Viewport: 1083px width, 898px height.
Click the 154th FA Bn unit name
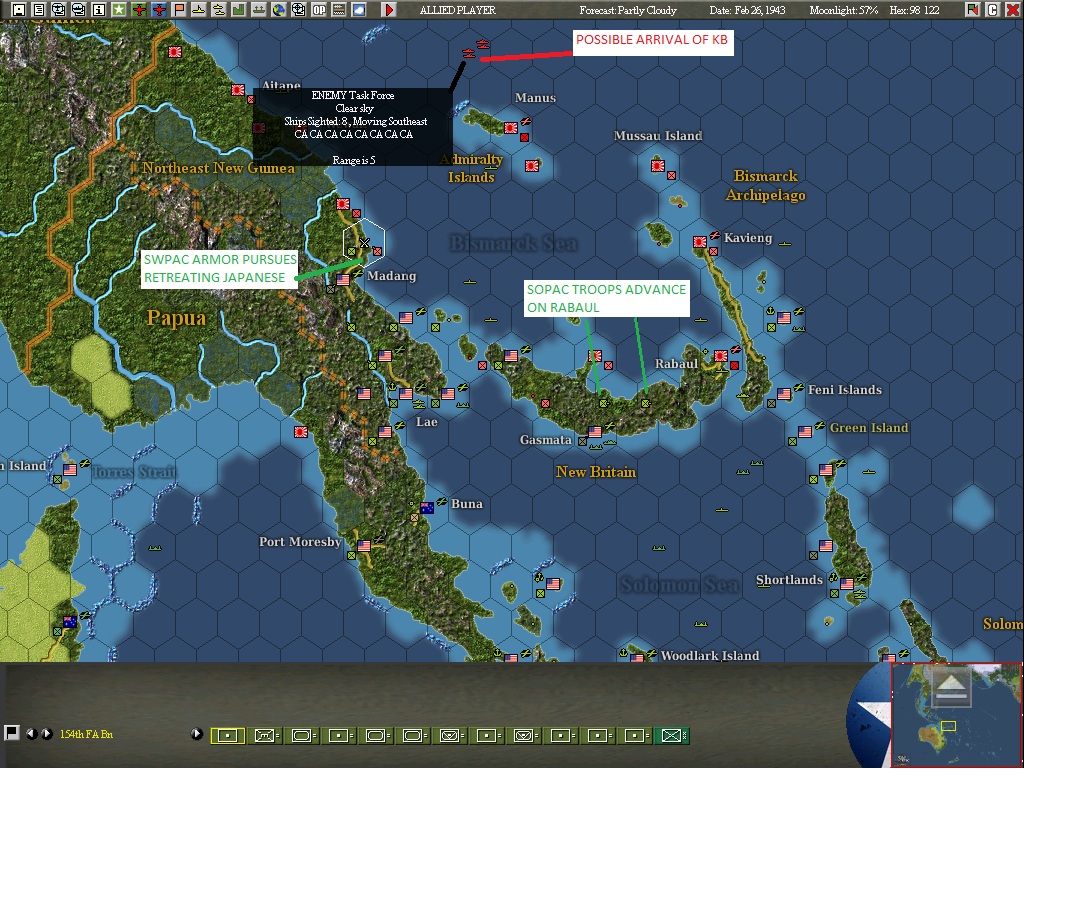(x=86, y=734)
